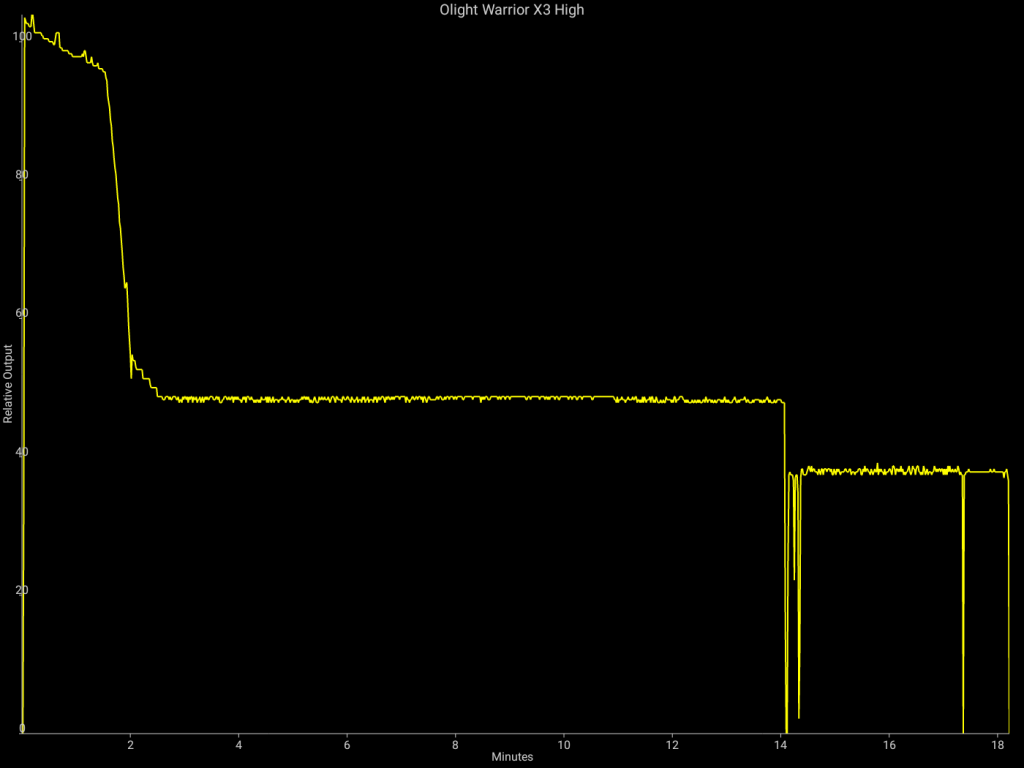This screenshot has height=768, width=1024.
Task: Click the Relative Output y-axis label
Action: click(8, 384)
